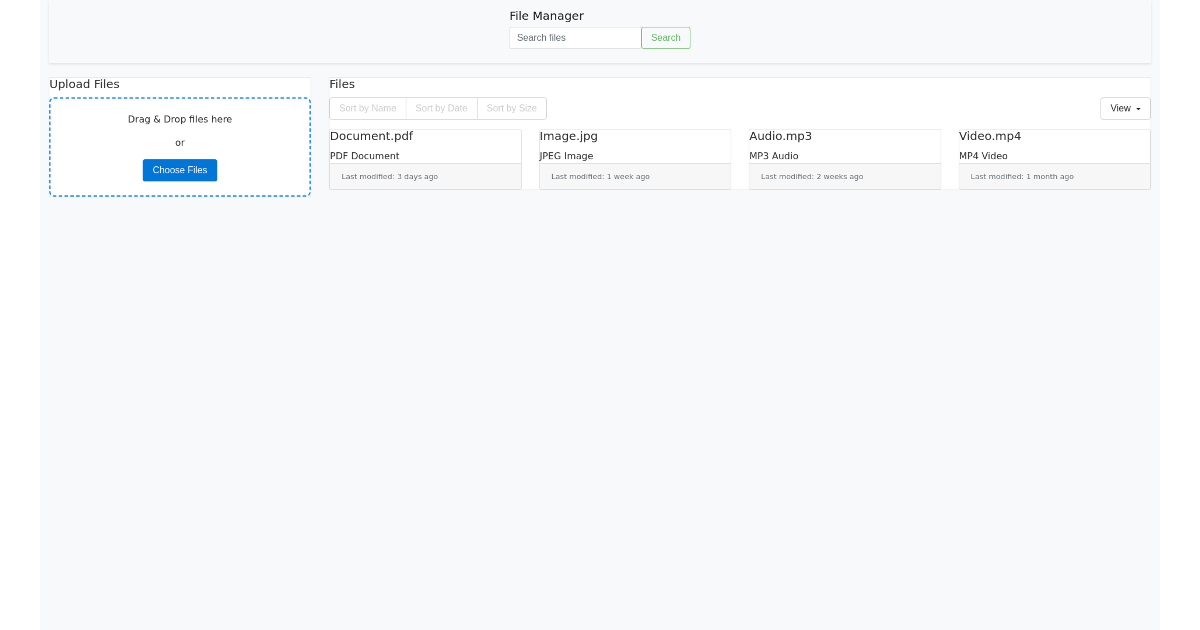
Task: Select Sort by Name option
Action: (367, 108)
